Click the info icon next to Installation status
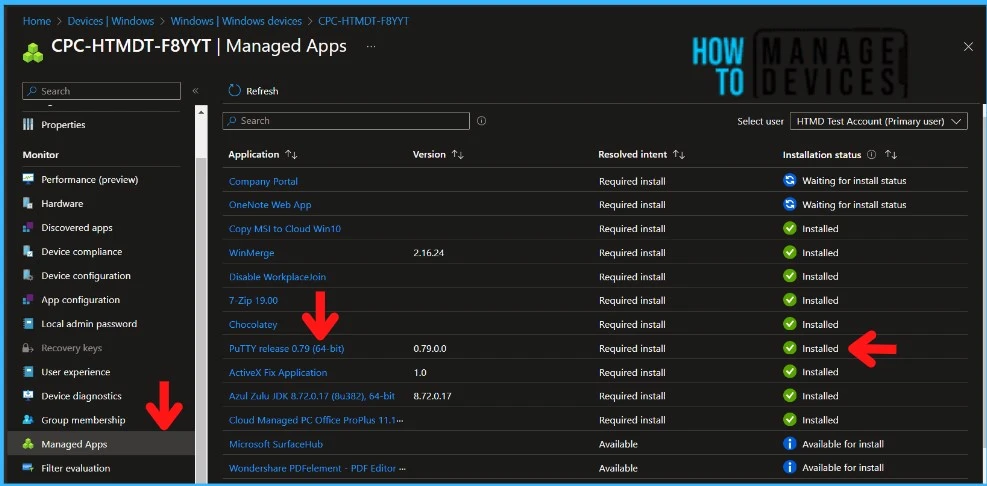The height and width of the screenshot is (486, 987). click(x=872, y=154)
